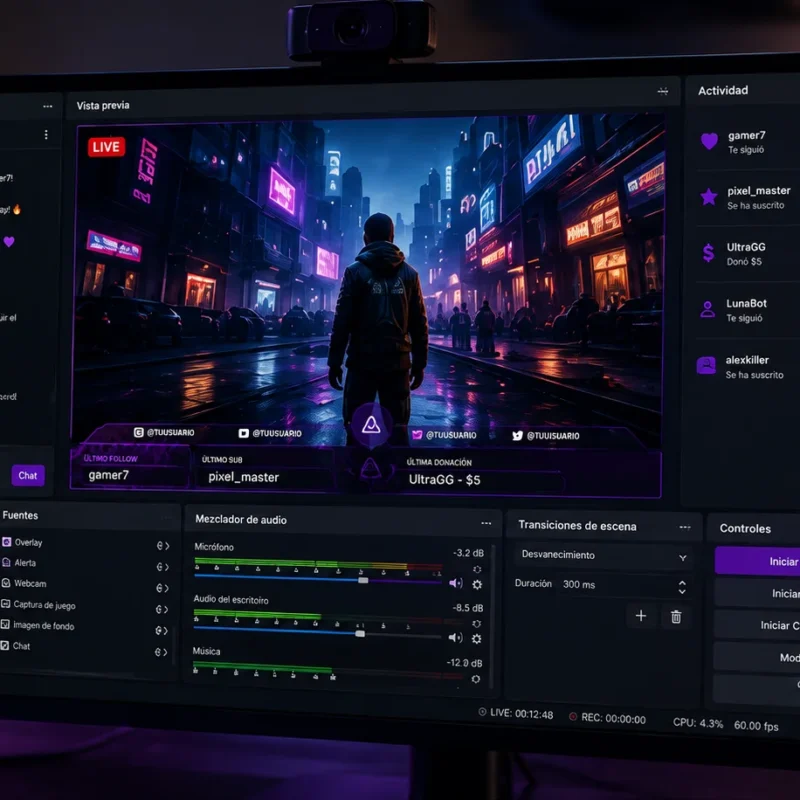Click the subscriber icon beside alexkiller
The image size is (800, 800).
pos(706,365)
